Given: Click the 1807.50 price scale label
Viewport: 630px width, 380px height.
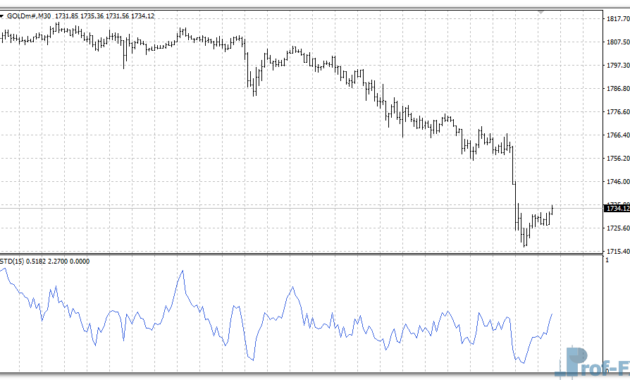Looking at the screenshot, I should 618,42.
